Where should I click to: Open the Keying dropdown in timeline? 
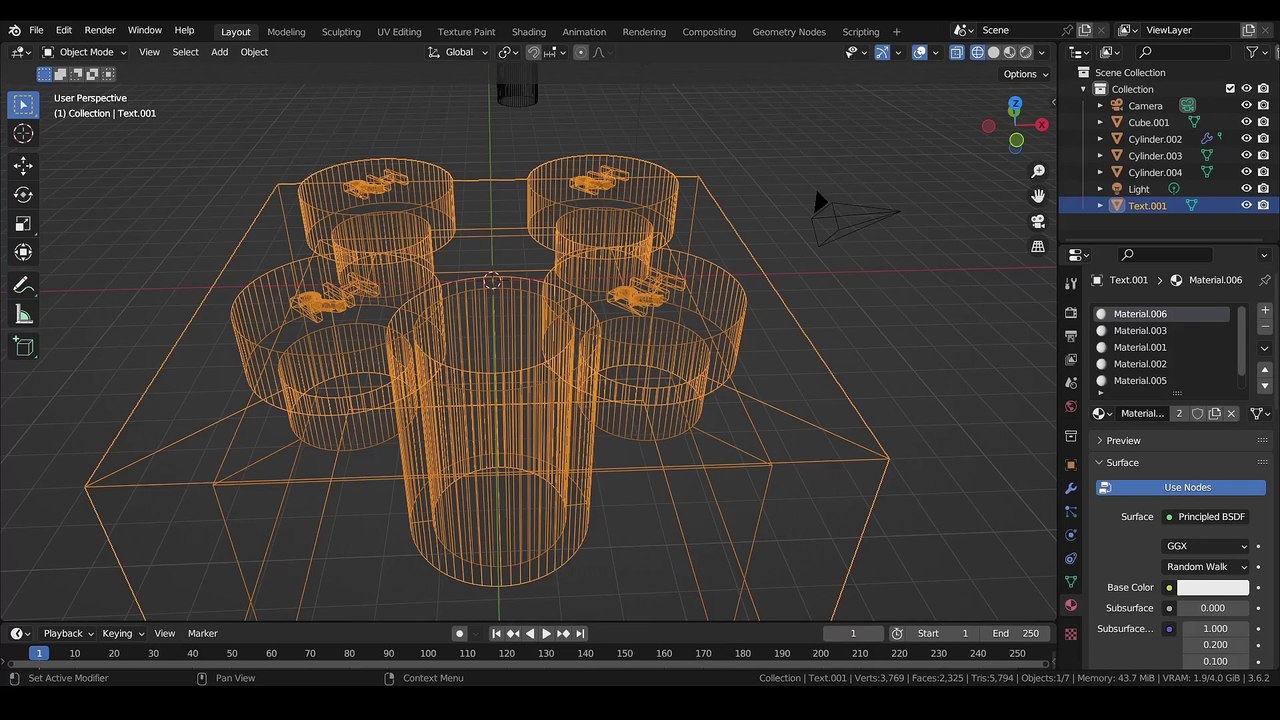coord(122,634)
